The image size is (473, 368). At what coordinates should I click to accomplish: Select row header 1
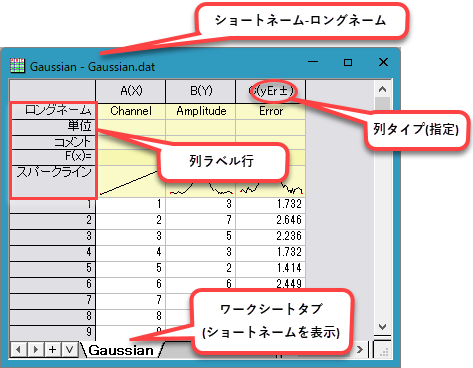coord(53,205)
